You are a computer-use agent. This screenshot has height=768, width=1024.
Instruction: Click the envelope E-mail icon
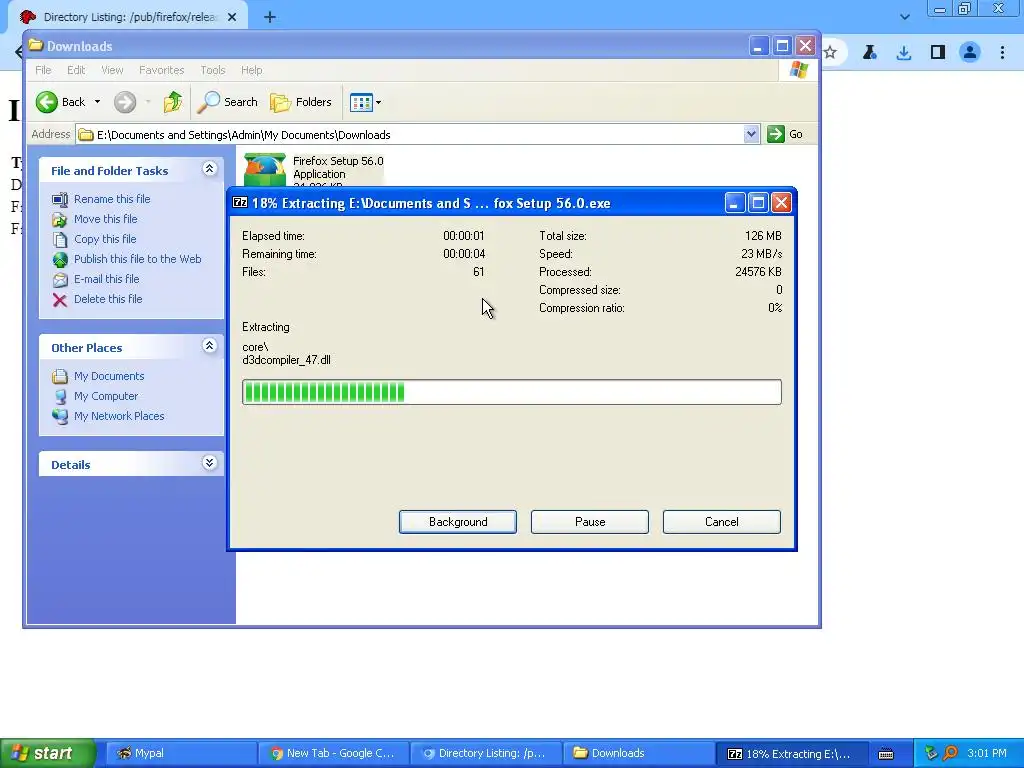(59, 280)
